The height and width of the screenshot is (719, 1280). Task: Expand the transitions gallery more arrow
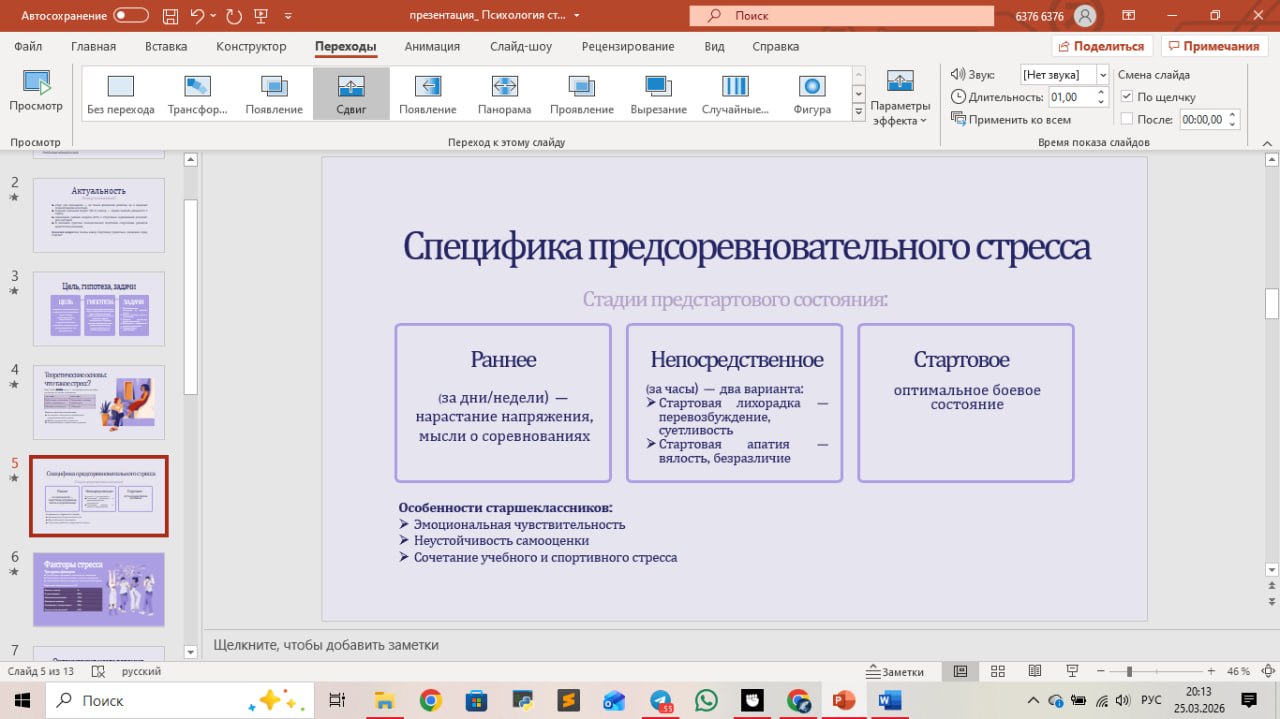pyautogui.click(x=858, y=113)
